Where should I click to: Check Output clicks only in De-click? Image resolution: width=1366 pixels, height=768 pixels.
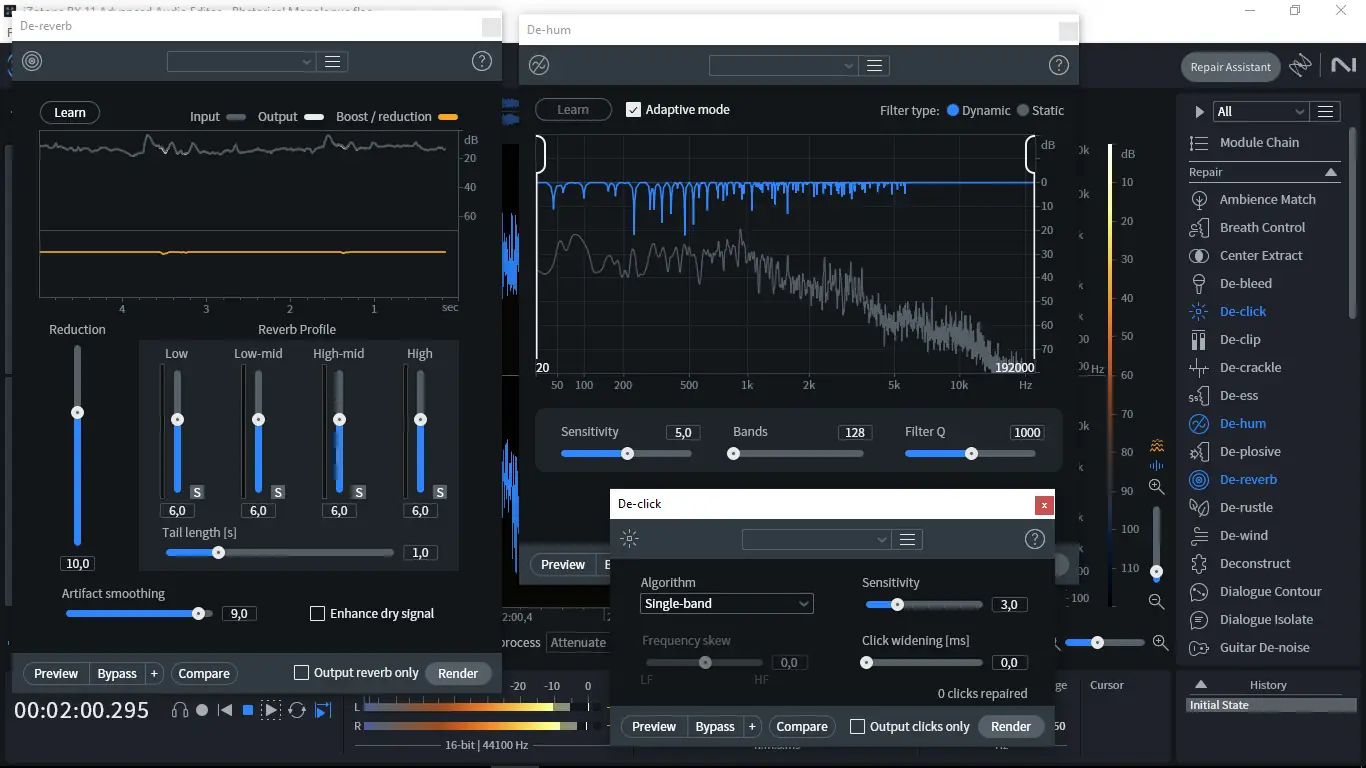tap(857, 726)
